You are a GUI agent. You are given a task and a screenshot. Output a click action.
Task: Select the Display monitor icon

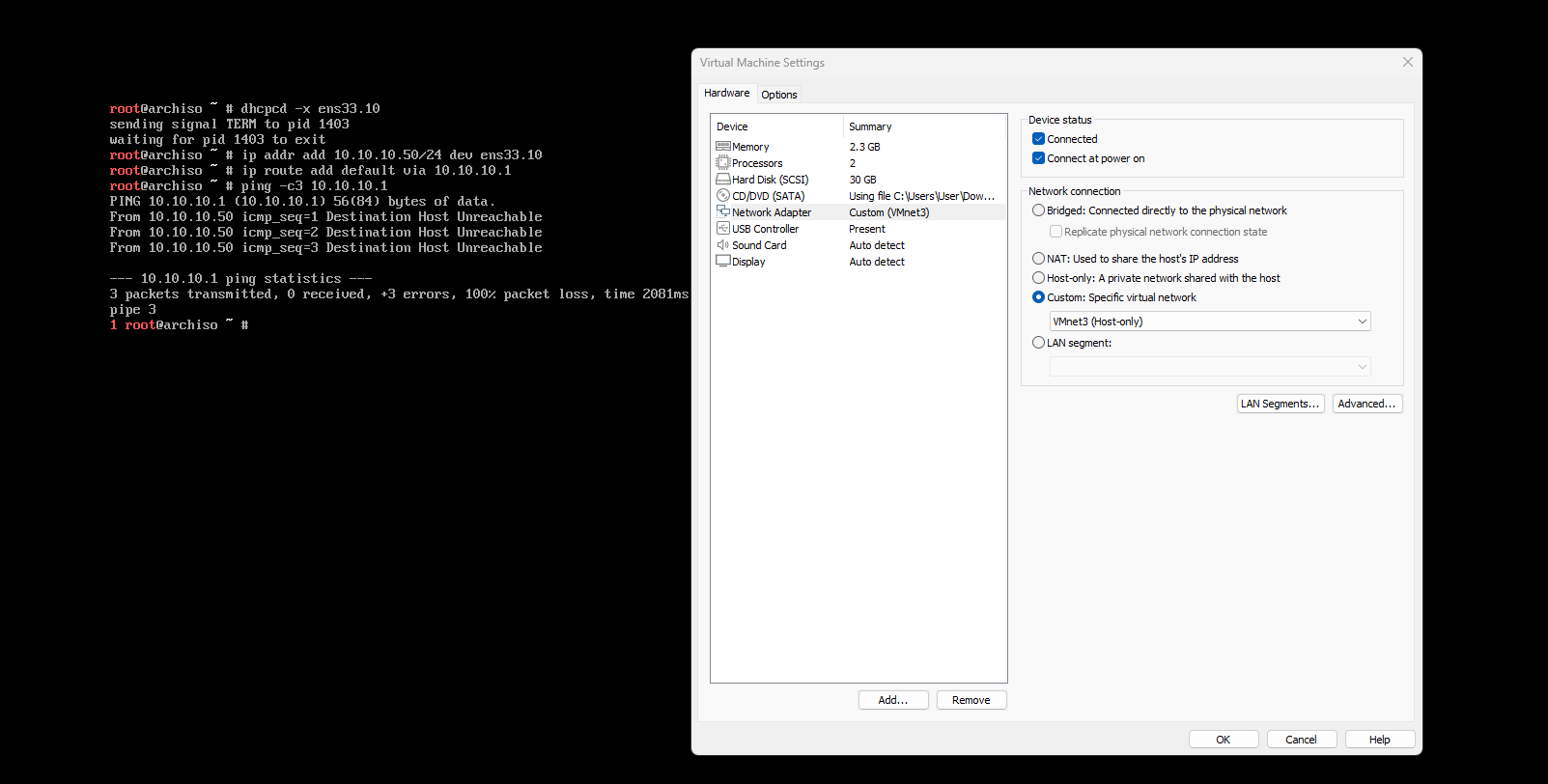722,261
